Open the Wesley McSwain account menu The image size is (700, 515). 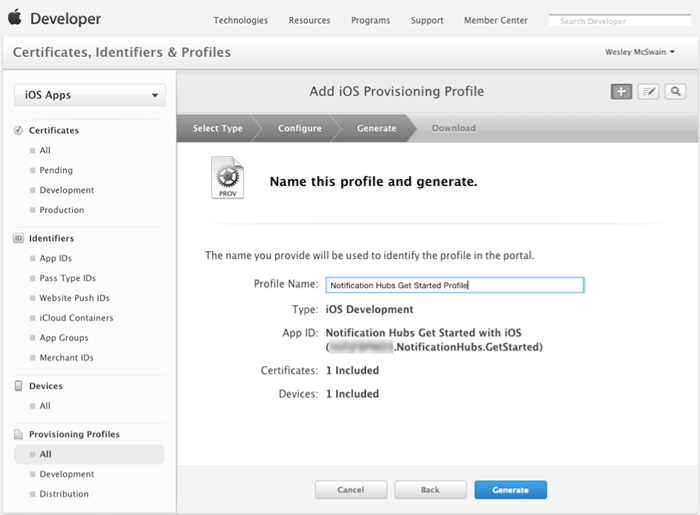[640, 52]
